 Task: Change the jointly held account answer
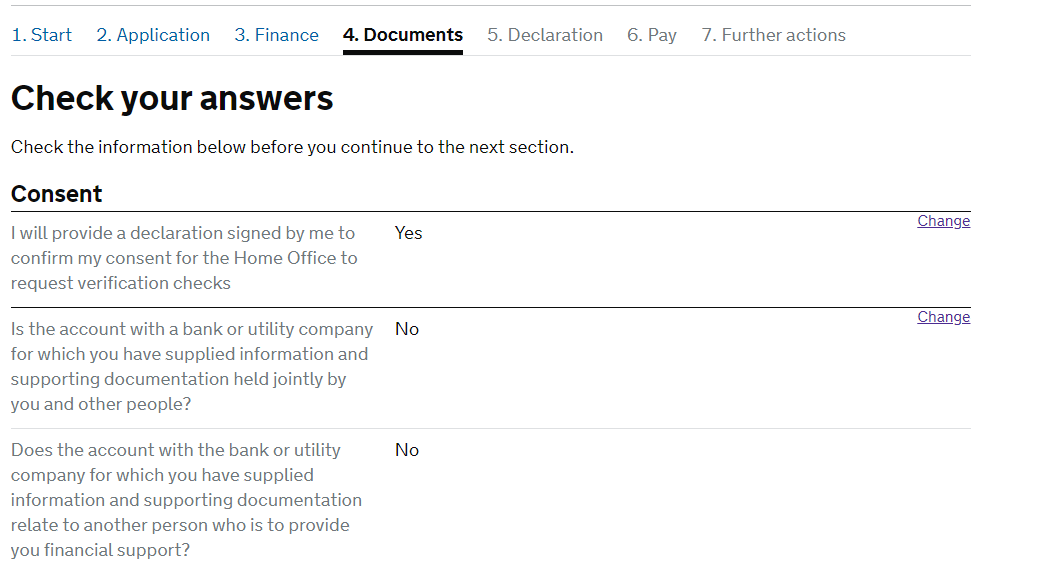click(x=943, y=317)
